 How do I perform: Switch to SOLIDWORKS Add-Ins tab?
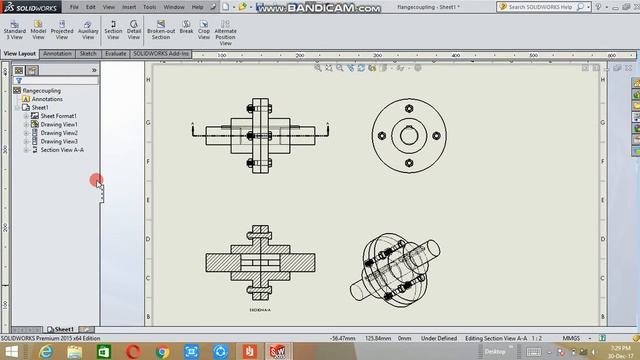tap(161, 53)
